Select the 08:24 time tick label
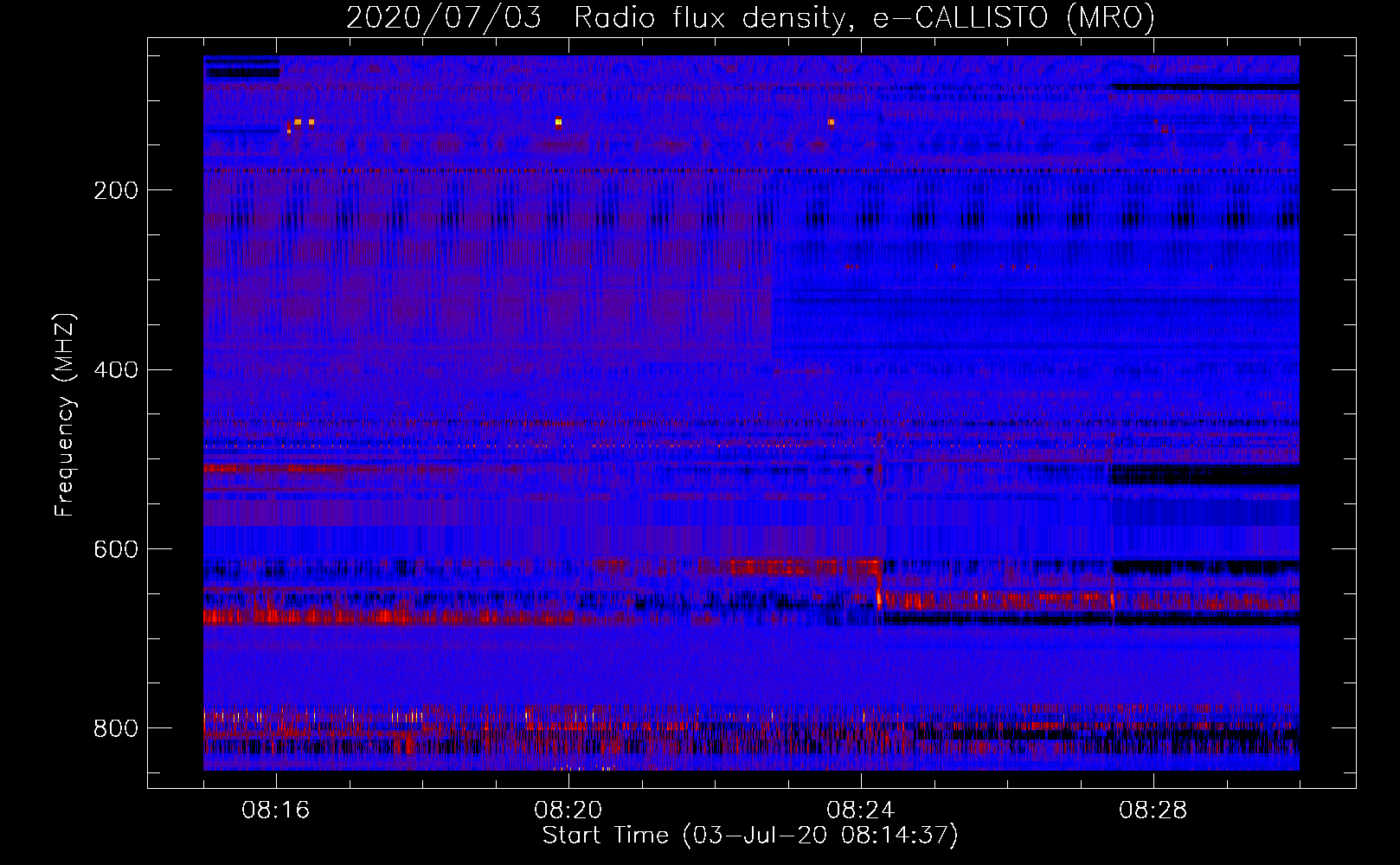1400x865 pixels. coord(861,811)
